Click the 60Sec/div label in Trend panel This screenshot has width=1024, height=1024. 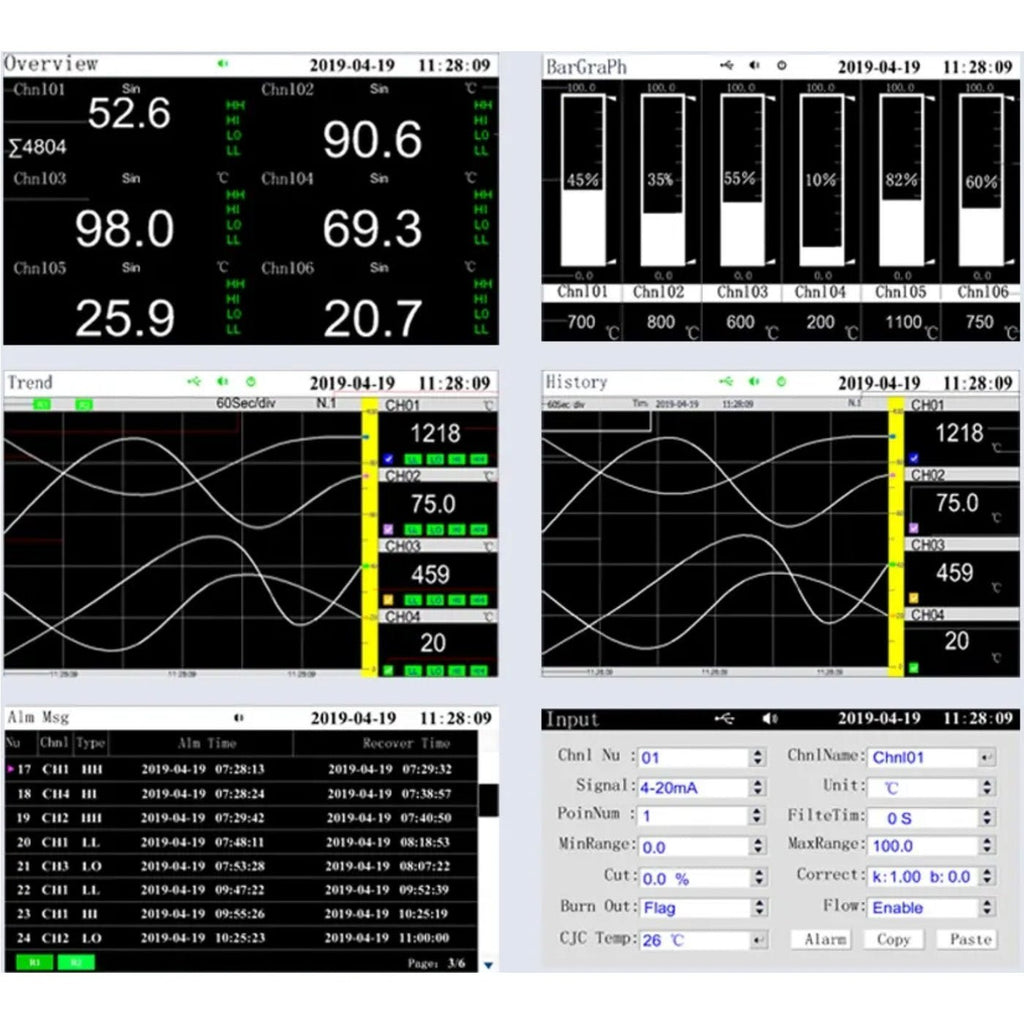(x=246, y=404)
